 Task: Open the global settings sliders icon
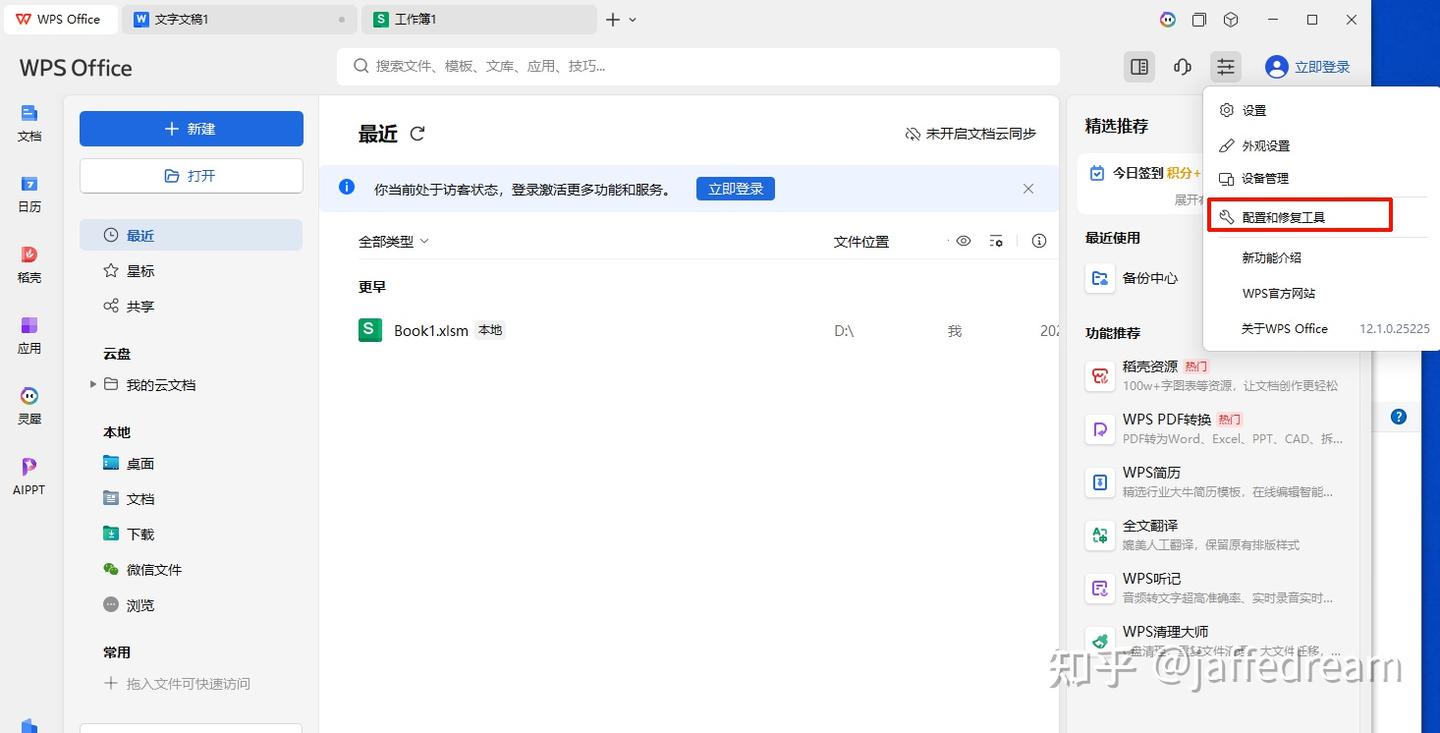(x=1225, y=67)
